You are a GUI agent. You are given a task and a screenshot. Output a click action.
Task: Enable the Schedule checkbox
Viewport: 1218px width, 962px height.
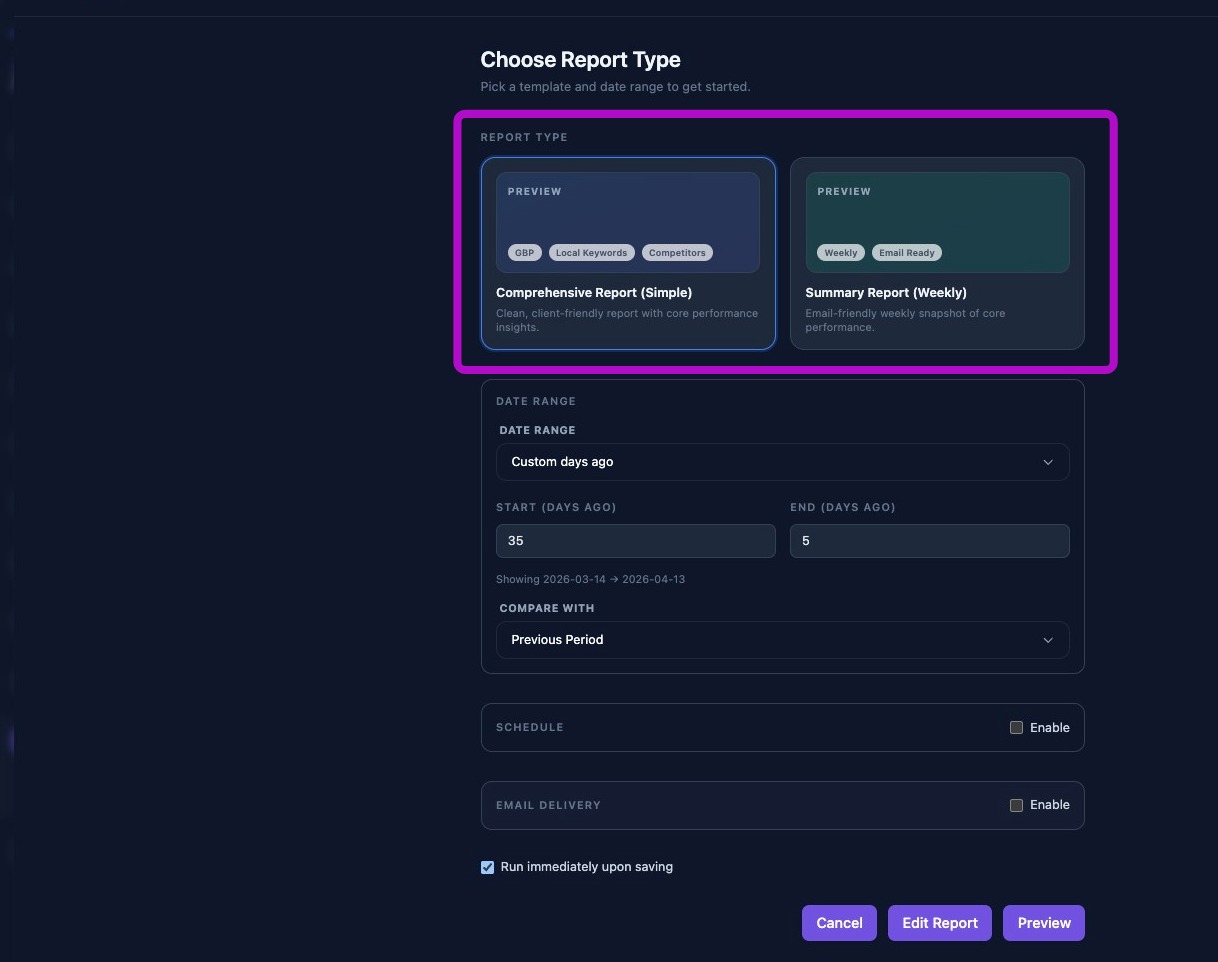pyautogui.click(x=1016, y=728)
